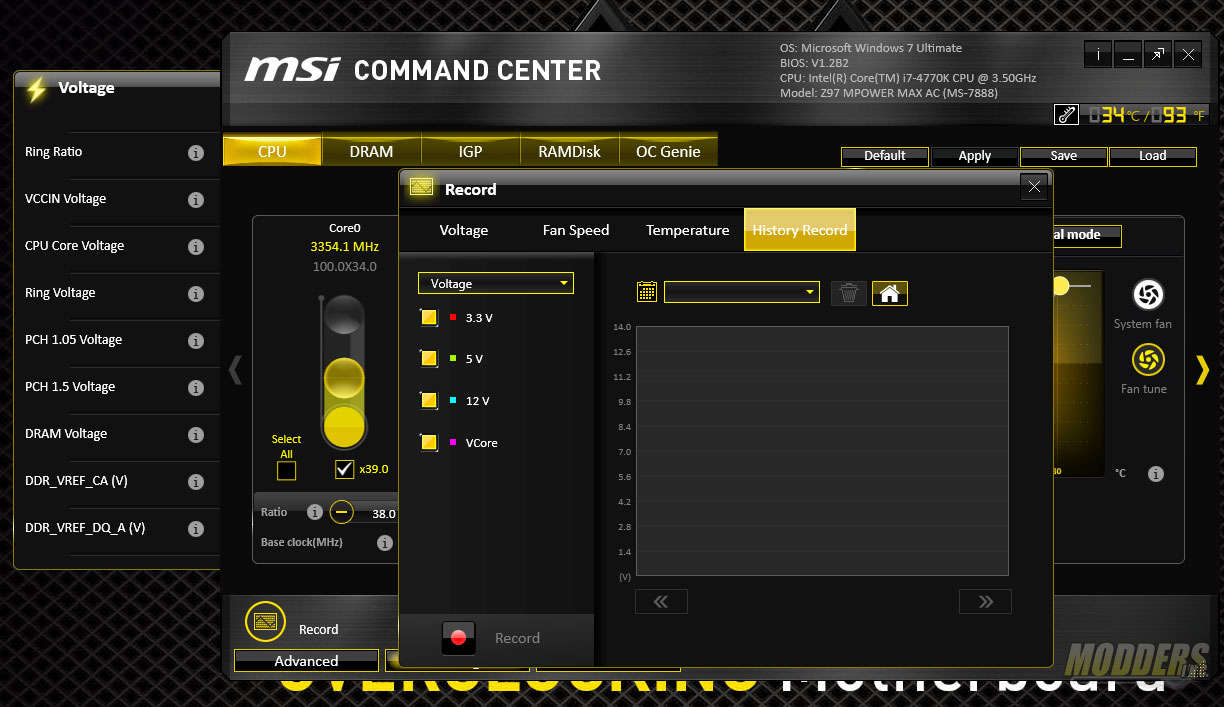Click the Core0 ratio slider knob

[345, 379]
